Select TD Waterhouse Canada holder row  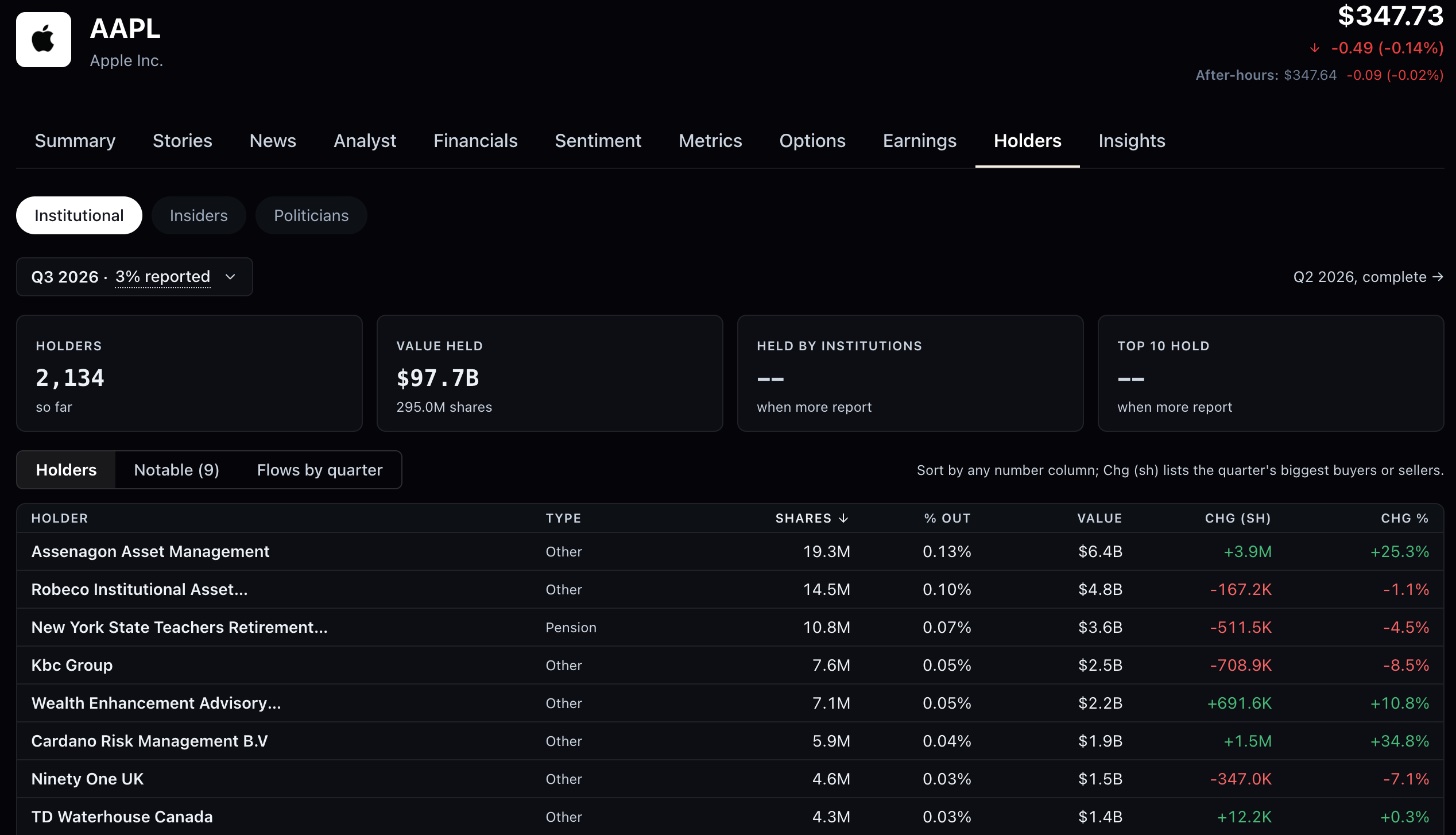click(730, 817)
